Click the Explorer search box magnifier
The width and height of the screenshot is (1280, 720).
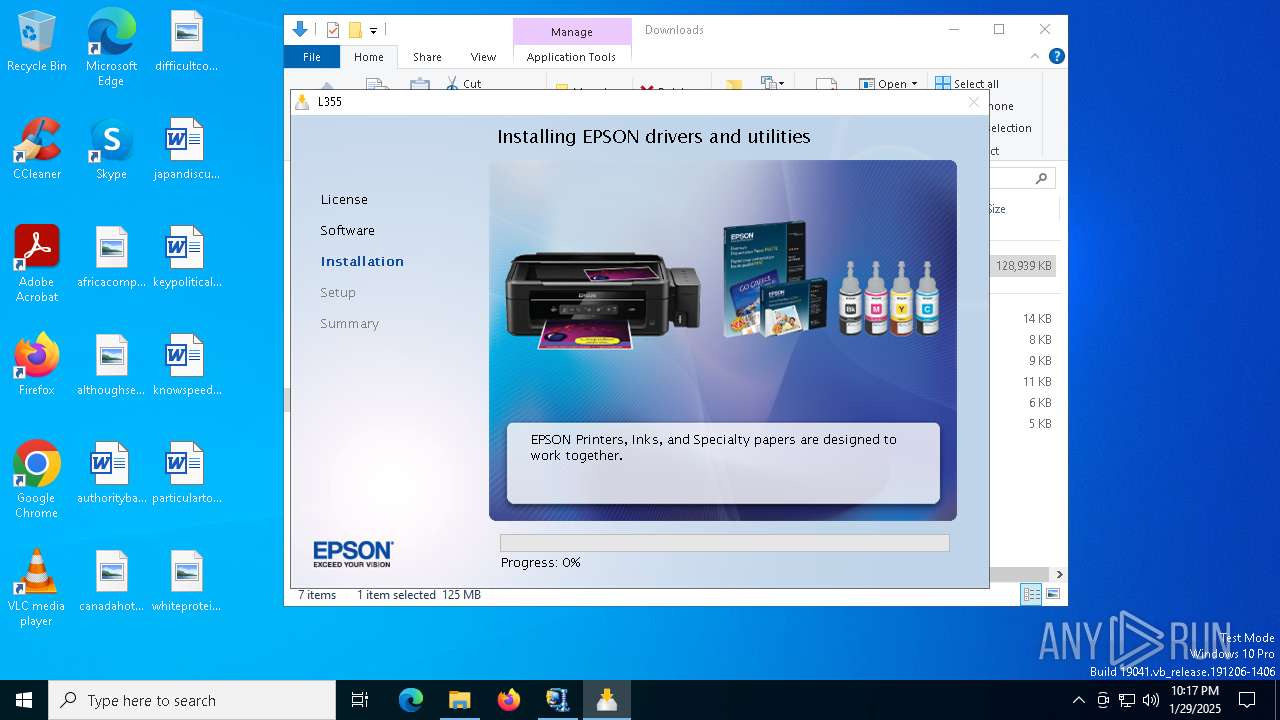[x=1041, y=179]
